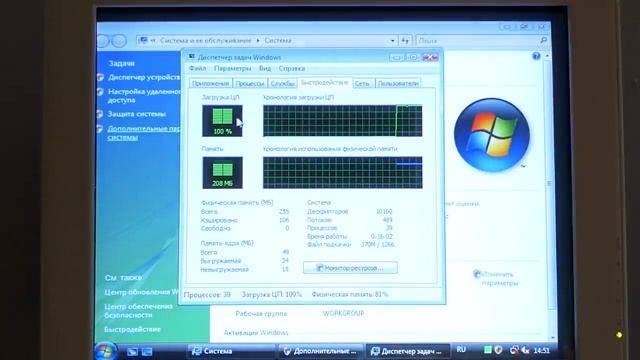Switch to the Приложения tab
The width and height of the screenshot is (640, 360).
(211, 83)
